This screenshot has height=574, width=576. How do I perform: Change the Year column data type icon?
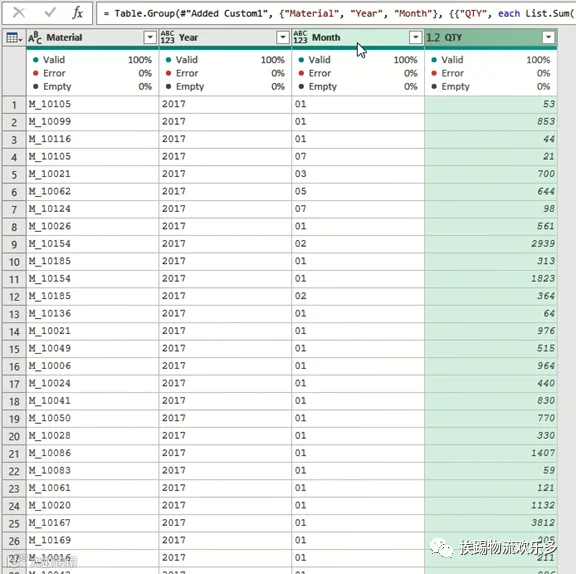[x=168, y=37]
